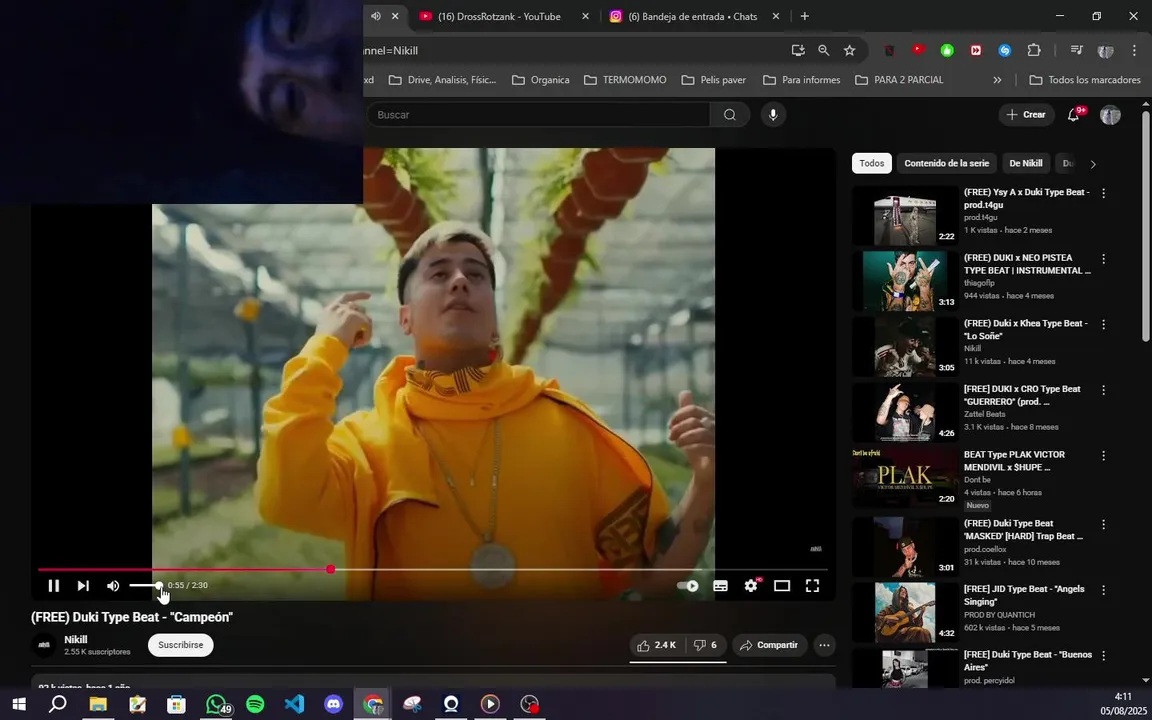Go fullscreen with the player icon
This screenshot has width=1152, height=720.
click(x=812, y=586)
